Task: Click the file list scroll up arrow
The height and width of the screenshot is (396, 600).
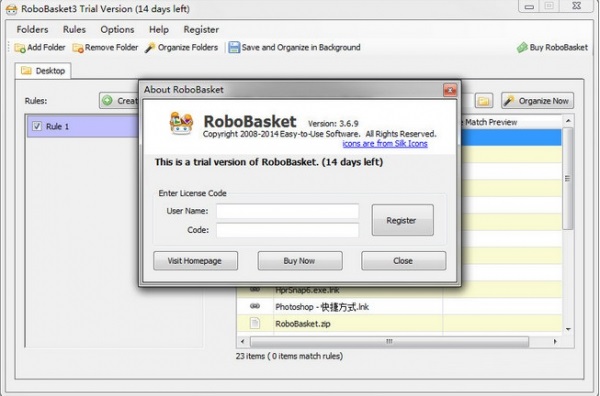Action: click(x=568, y=121)
